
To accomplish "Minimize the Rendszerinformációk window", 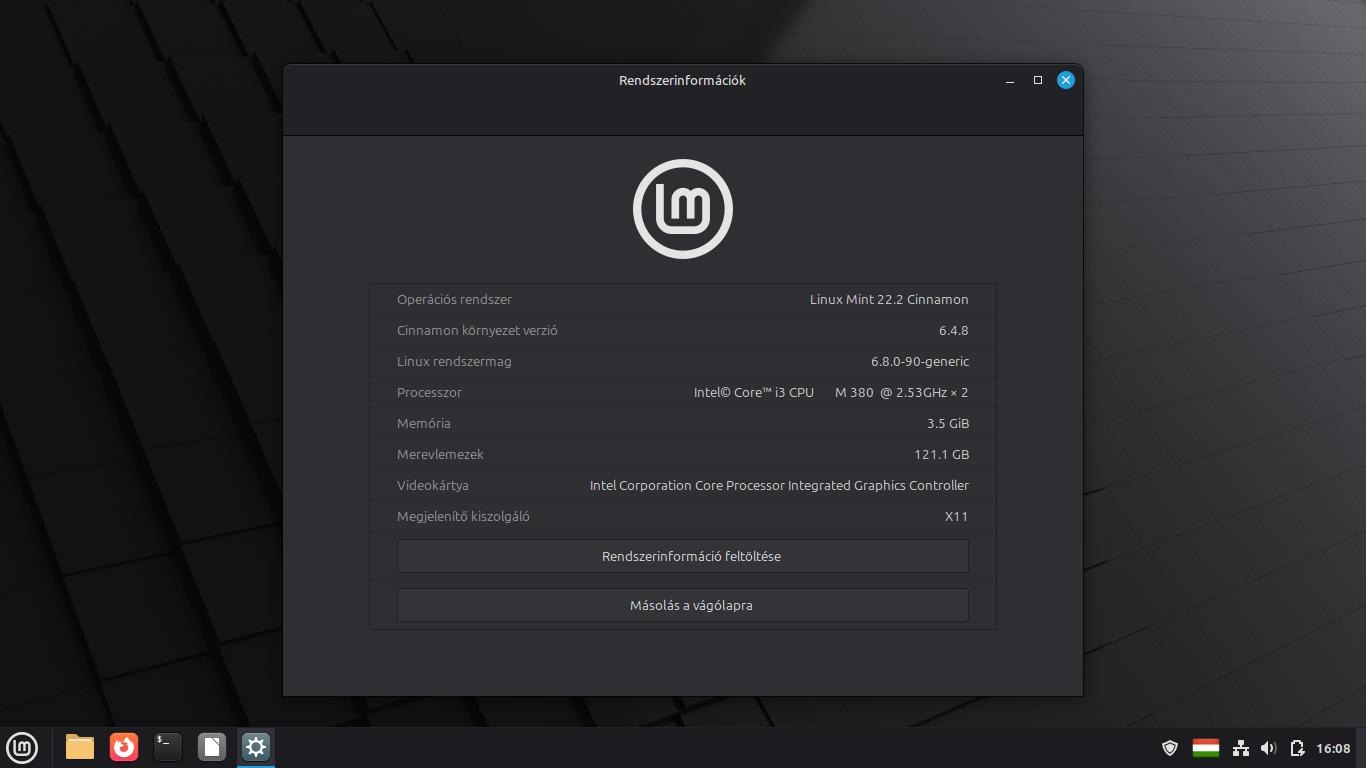I will 1010,80.
